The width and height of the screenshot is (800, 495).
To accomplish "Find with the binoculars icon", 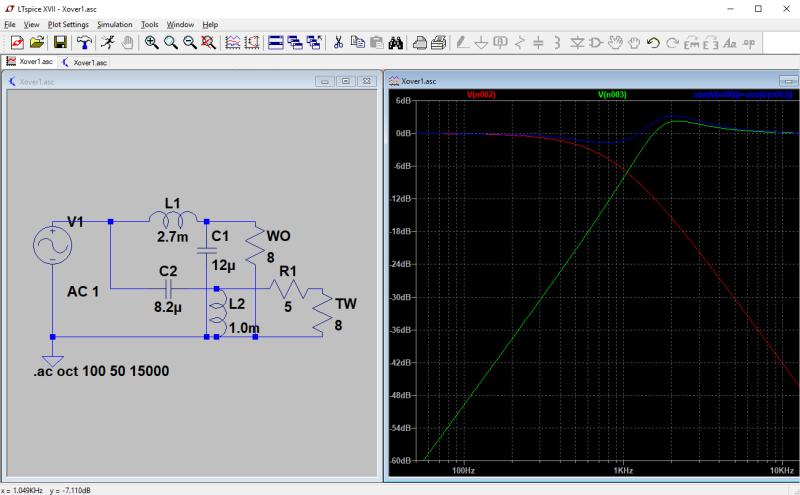I will (395, 42).
